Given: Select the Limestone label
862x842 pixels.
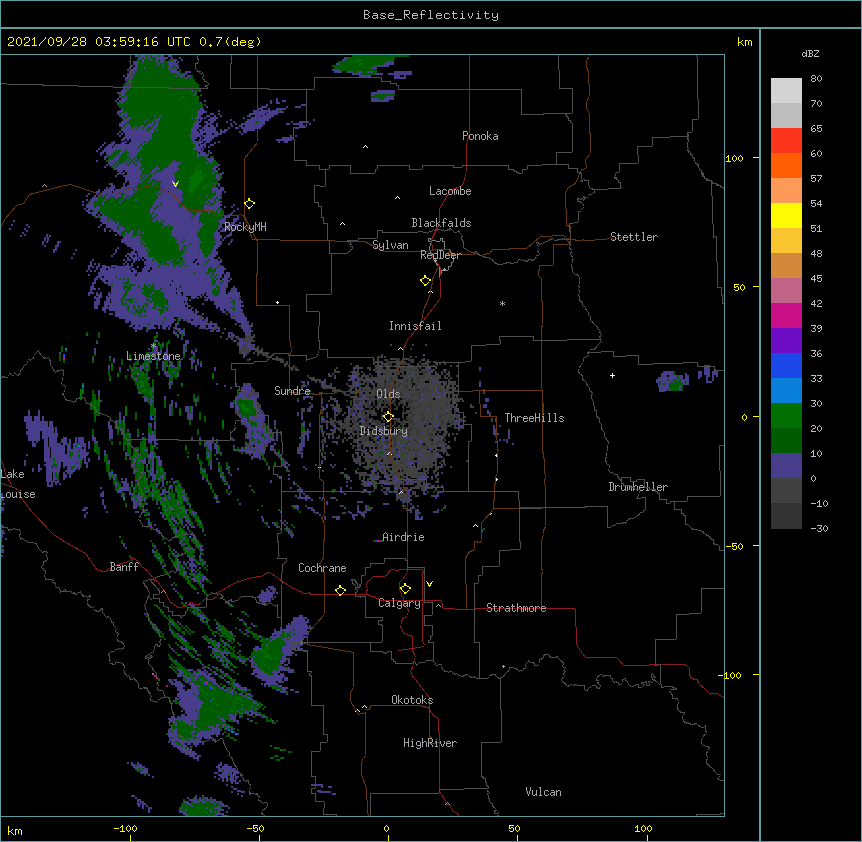Looking at the screenshot, I should tap(153, 356).
